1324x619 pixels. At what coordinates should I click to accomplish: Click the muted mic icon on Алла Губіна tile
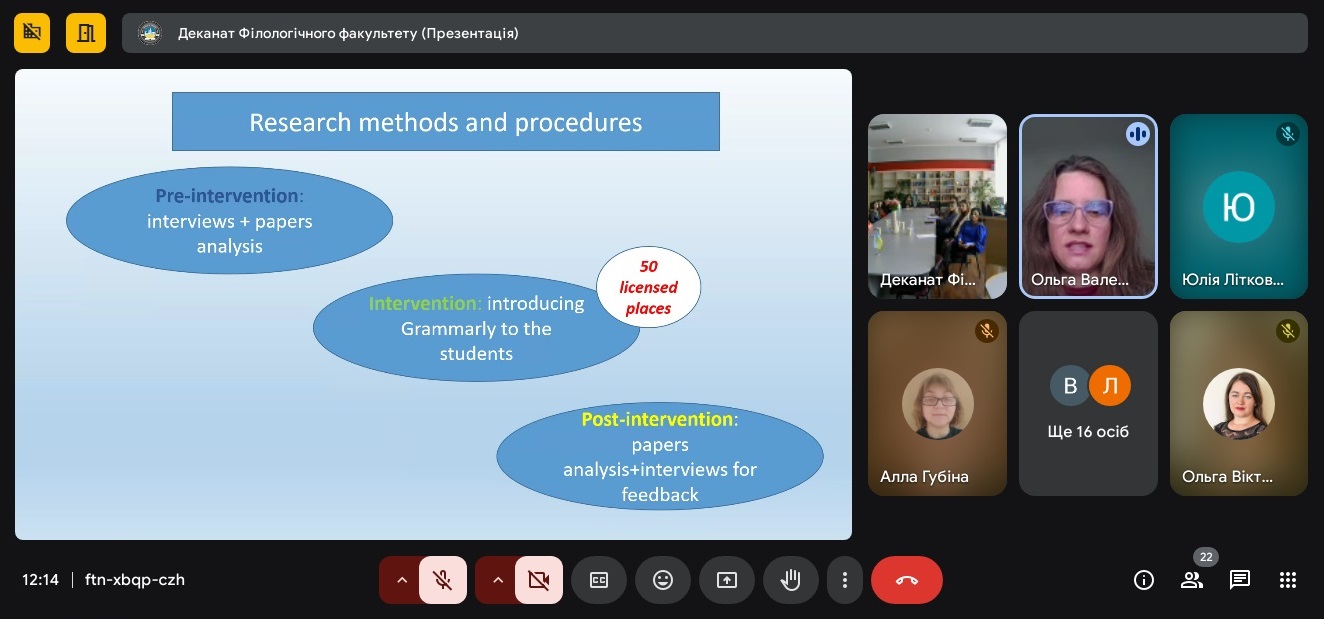coord(987,331)
